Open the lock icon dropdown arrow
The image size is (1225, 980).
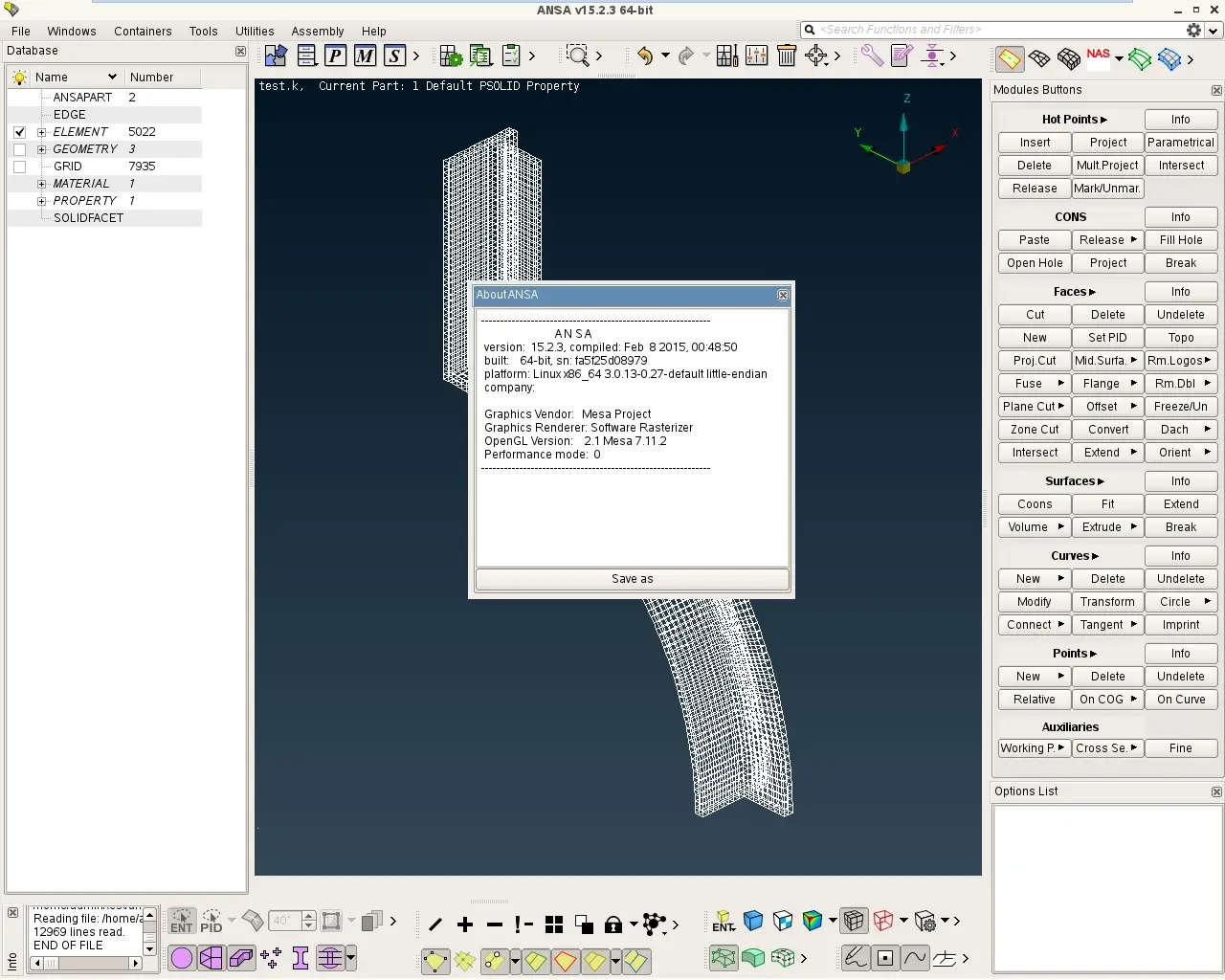(x=634, y=924)
